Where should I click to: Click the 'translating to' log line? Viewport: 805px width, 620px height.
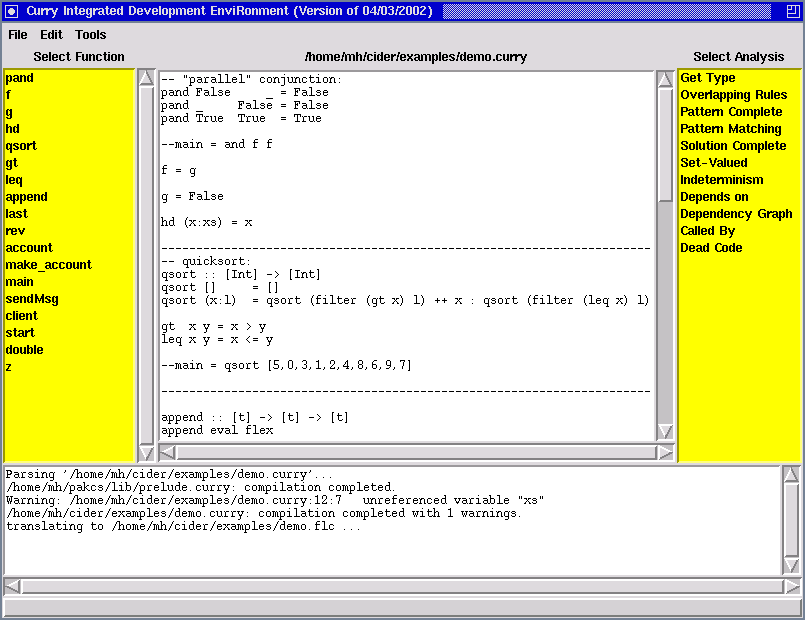pyautogui.click(x=183, y=526)
